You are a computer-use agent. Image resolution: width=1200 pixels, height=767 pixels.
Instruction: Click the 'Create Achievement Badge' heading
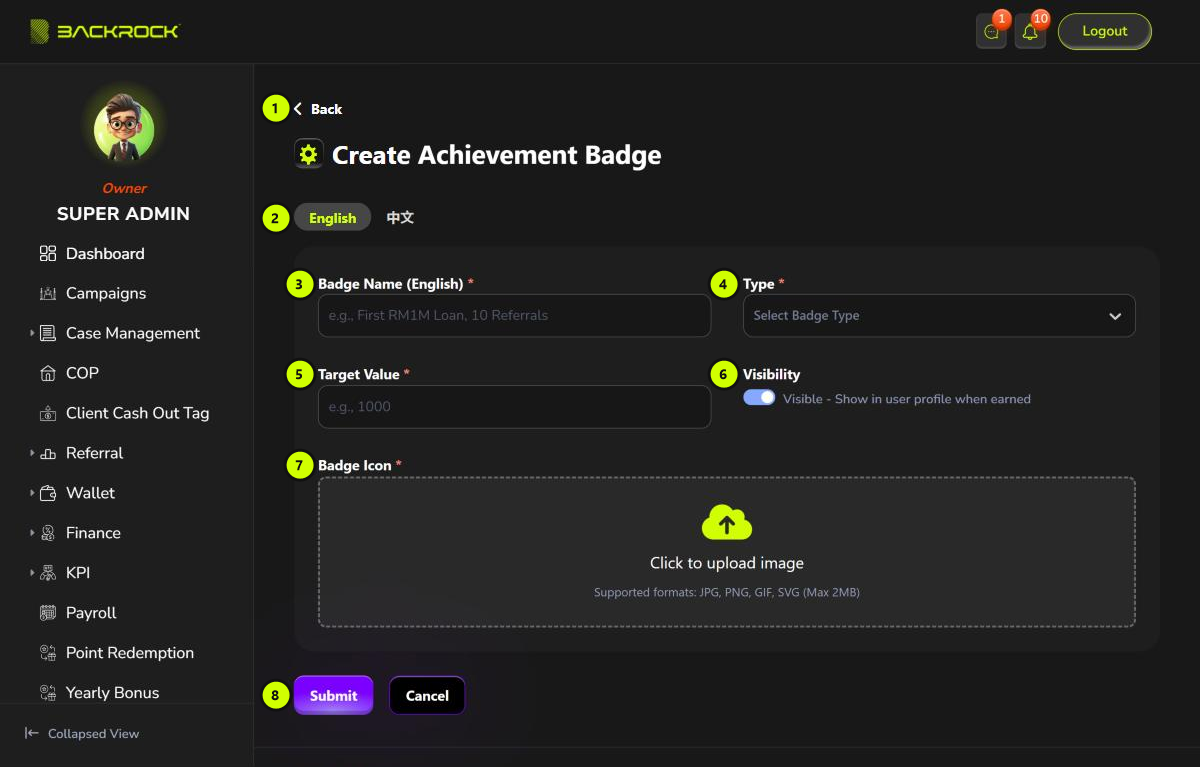(496, 155)
